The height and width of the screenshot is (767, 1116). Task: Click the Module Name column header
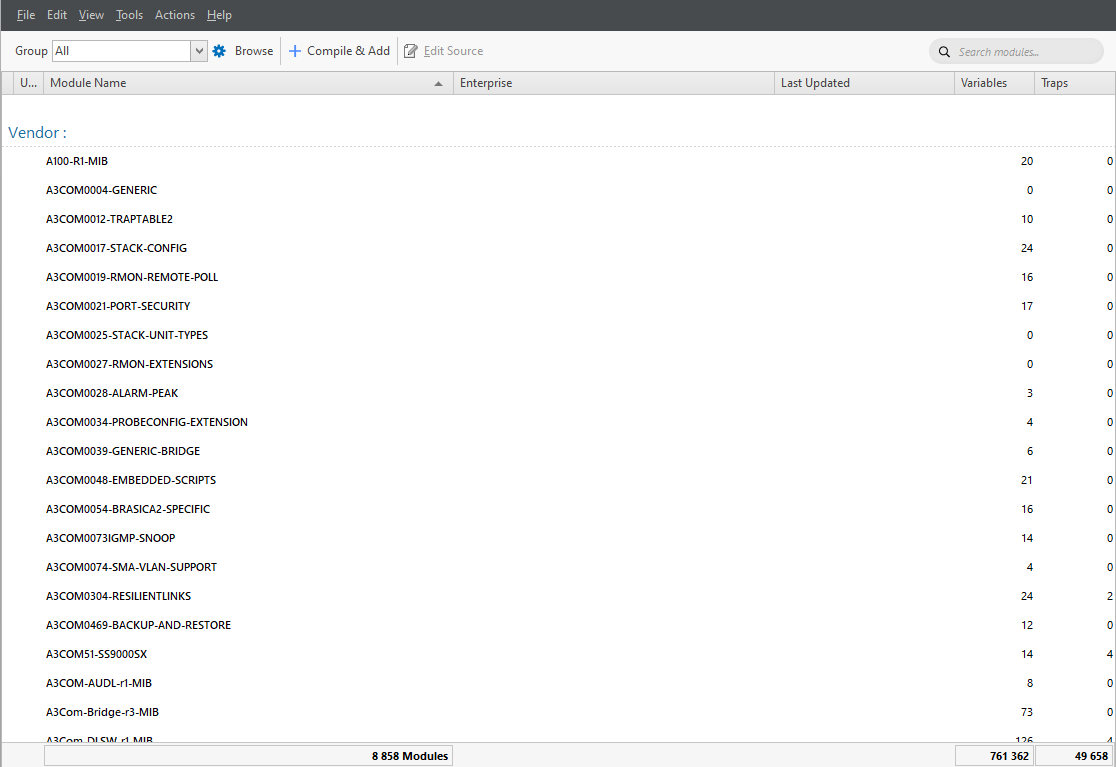(x=248, y=83)
